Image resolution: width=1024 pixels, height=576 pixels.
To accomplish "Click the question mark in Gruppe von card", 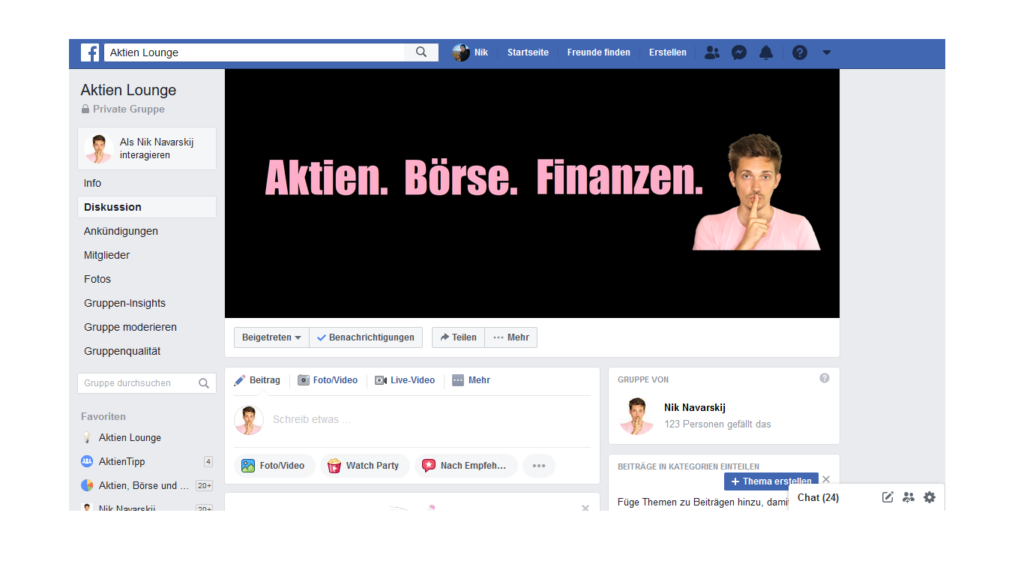I will [x=825, y=378].
